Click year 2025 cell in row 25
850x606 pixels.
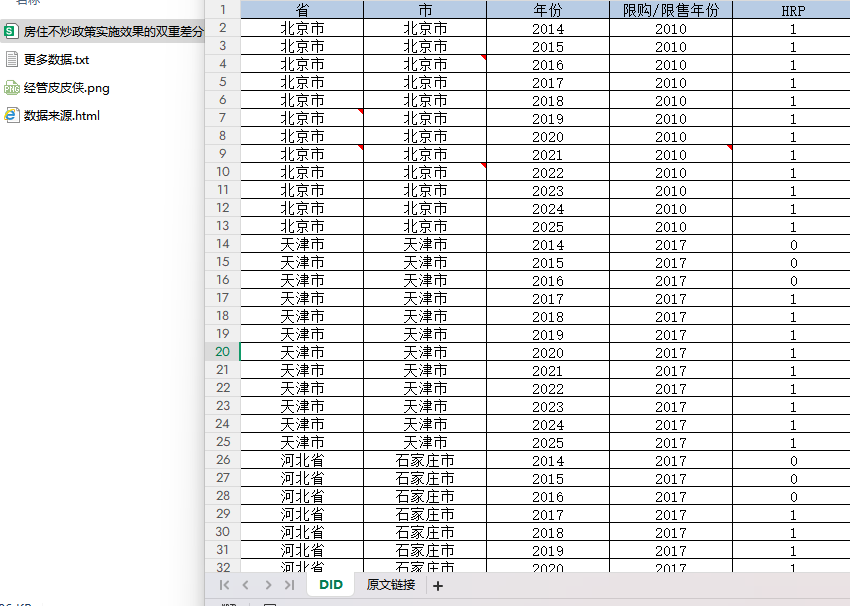[548, 442]
